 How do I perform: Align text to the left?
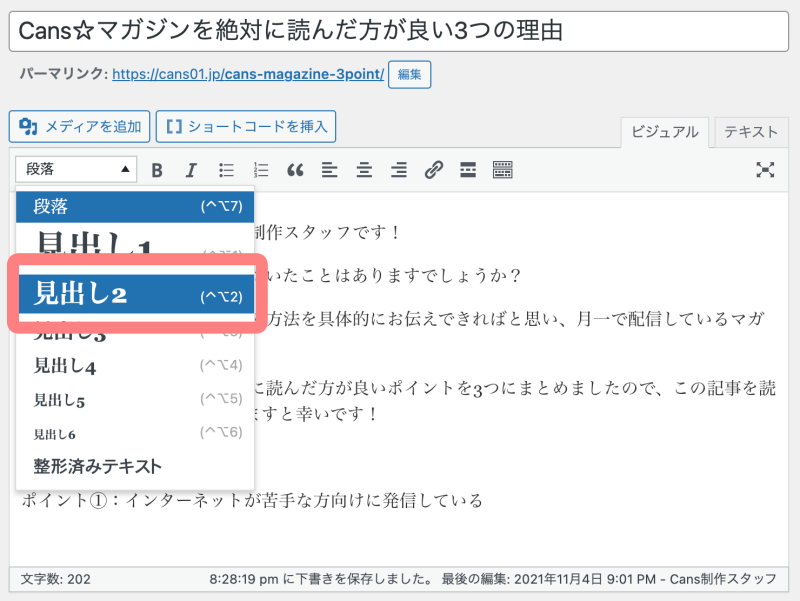329,170
